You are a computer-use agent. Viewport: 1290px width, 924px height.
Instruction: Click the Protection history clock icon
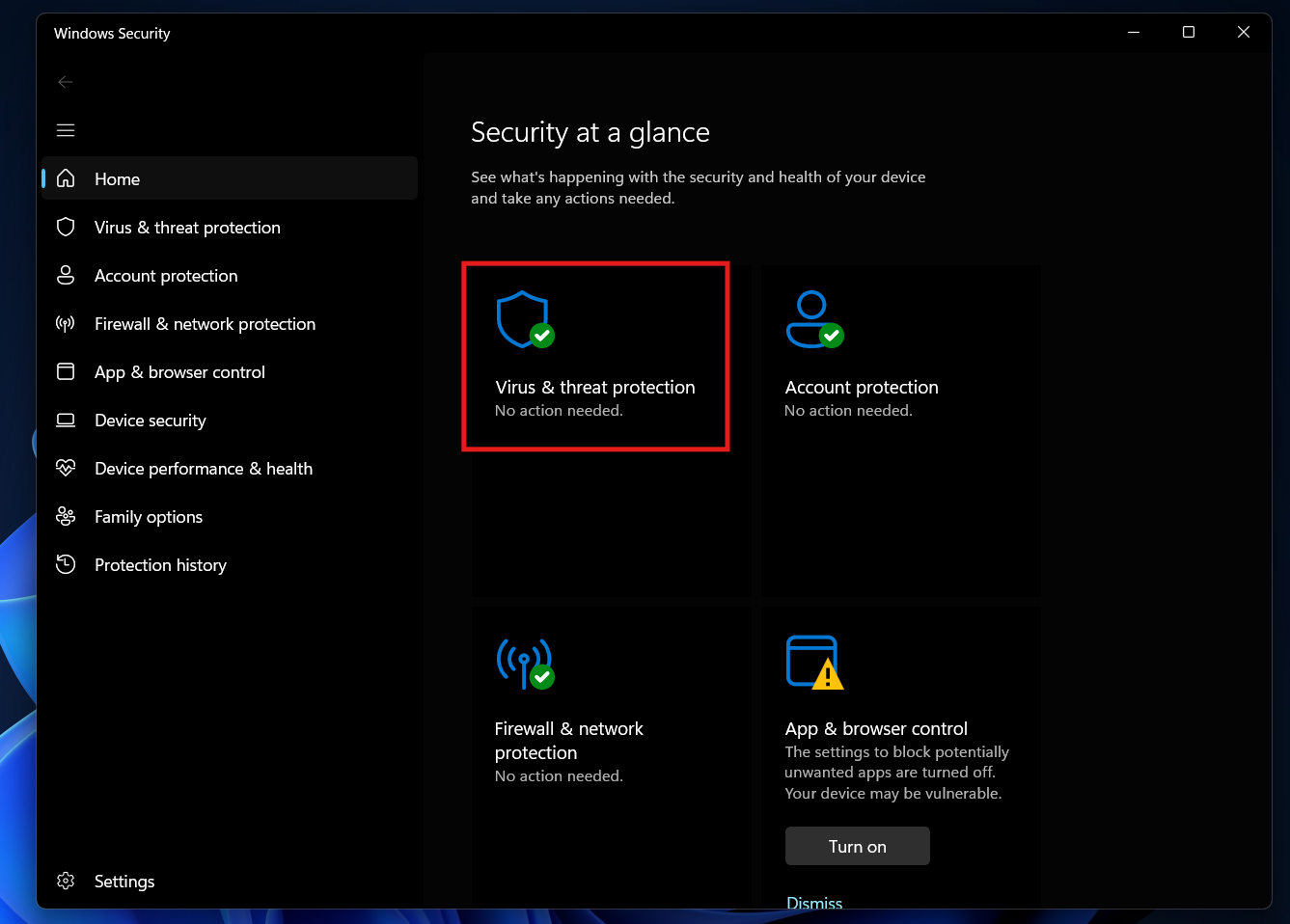(65, 564)
